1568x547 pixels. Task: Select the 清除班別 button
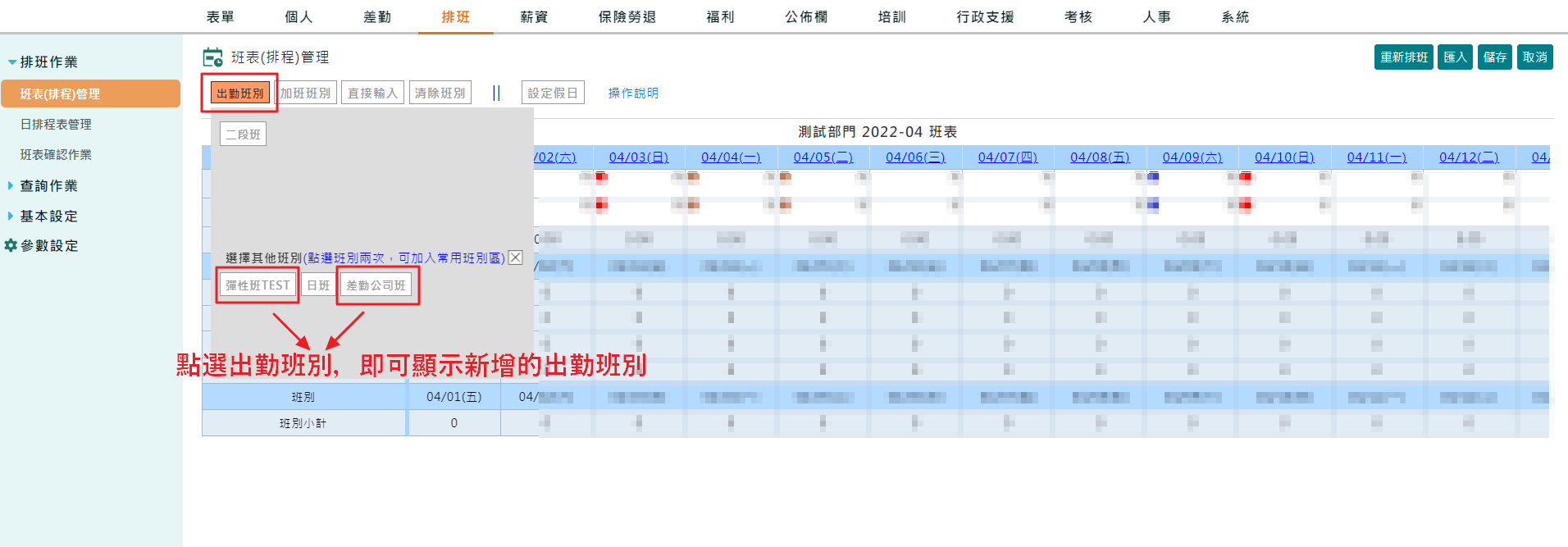(x=440, y=93)
